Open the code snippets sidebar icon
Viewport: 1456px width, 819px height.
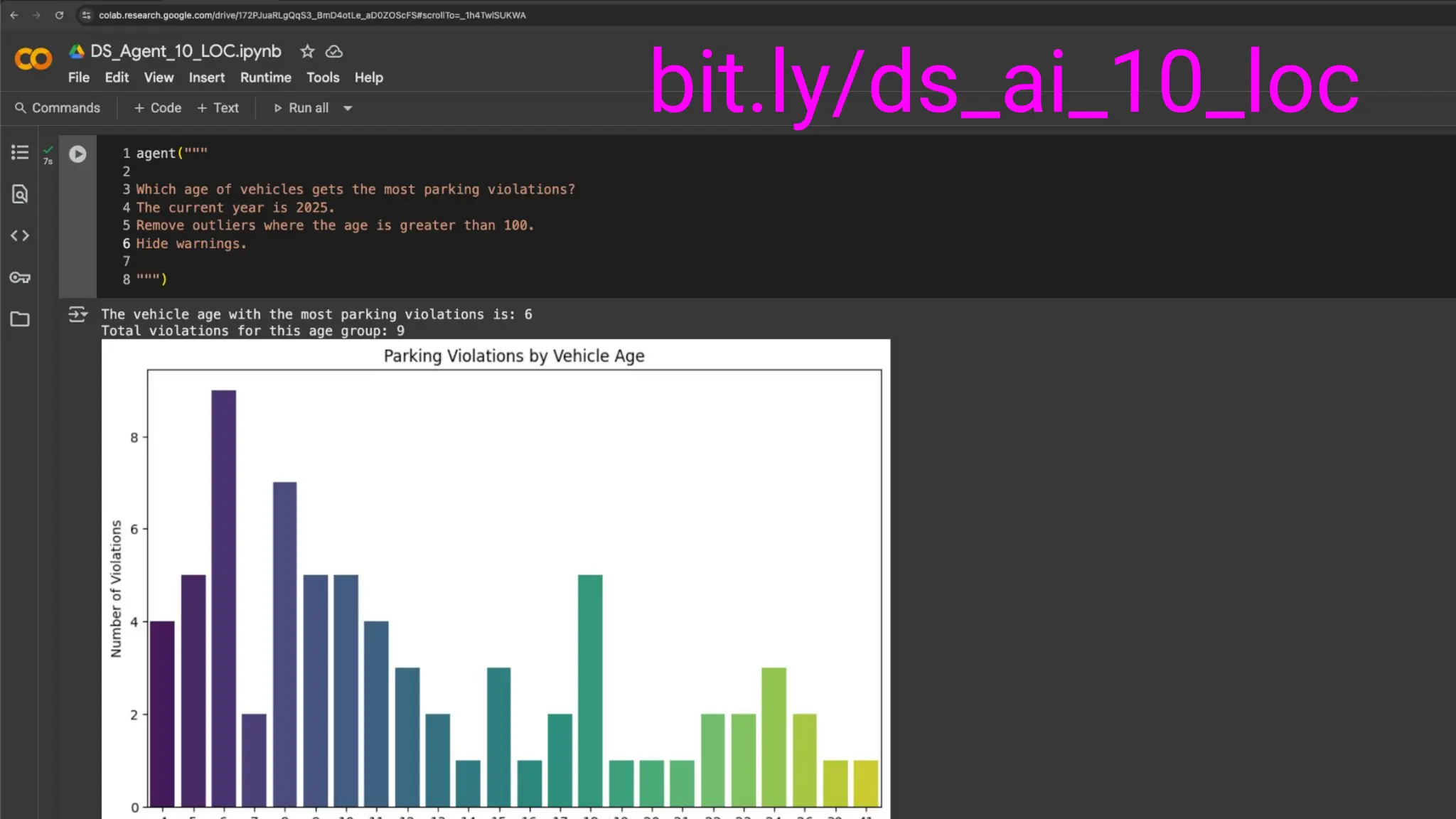click(20, 235)
